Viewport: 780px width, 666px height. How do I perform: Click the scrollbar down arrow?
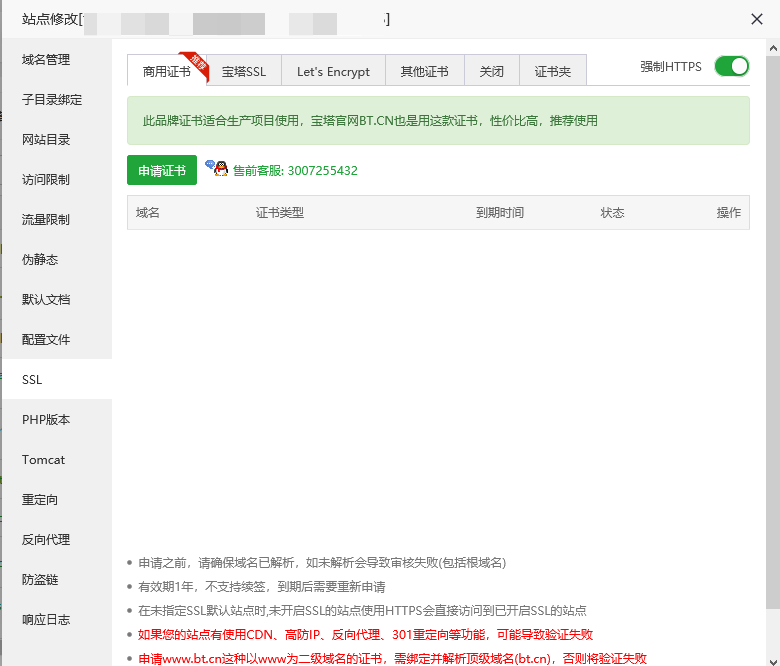point(773,661)
